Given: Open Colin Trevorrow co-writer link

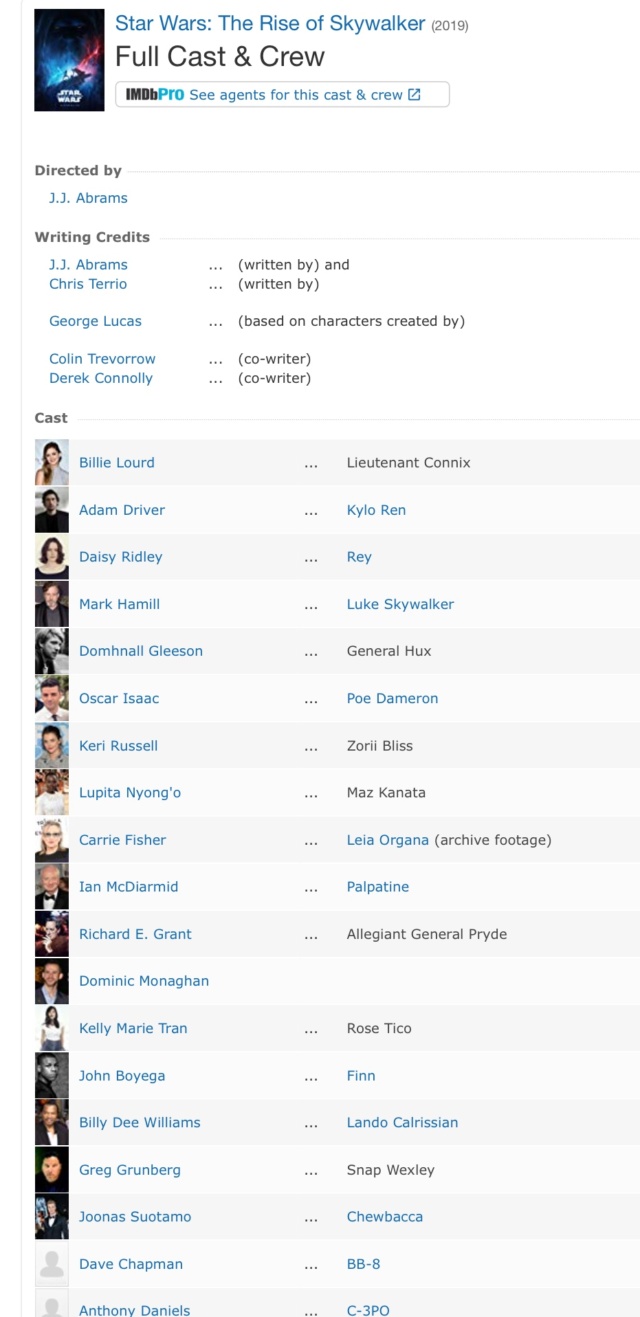Looking at the screenshot, I should click(102, 359).
